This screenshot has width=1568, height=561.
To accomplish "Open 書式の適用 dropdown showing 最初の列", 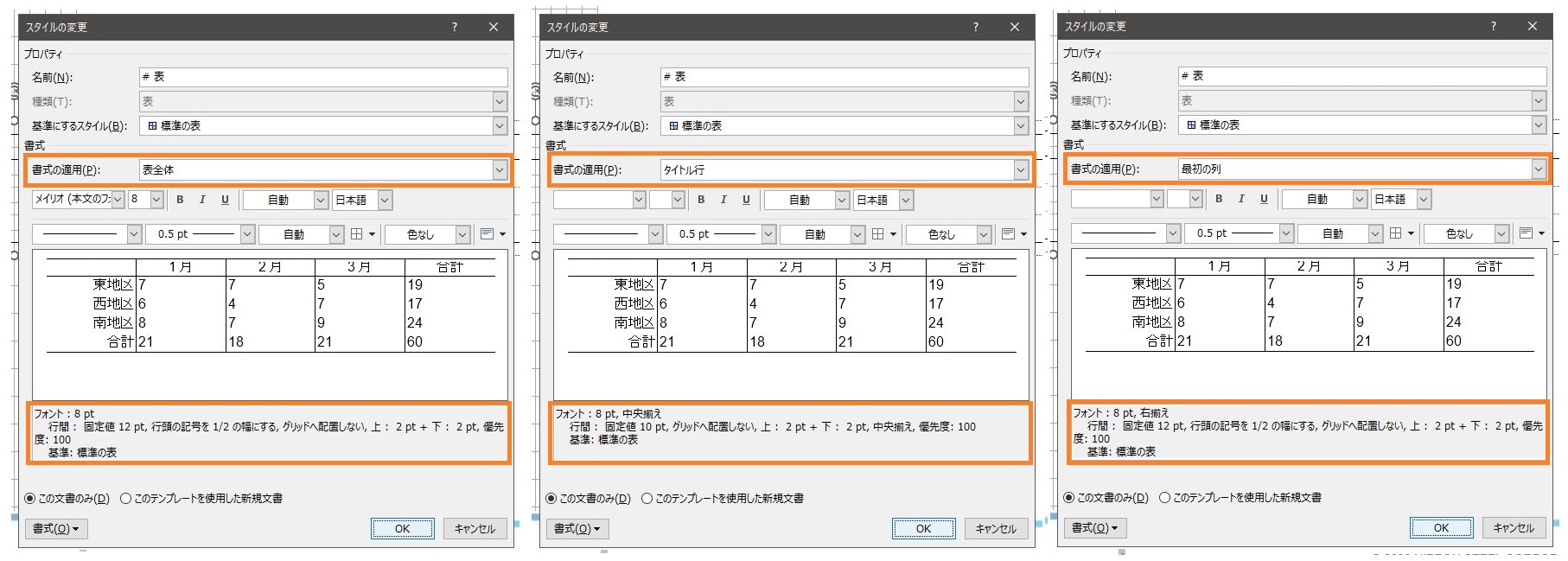I will pyautogui.click(x=1362, y=169).
